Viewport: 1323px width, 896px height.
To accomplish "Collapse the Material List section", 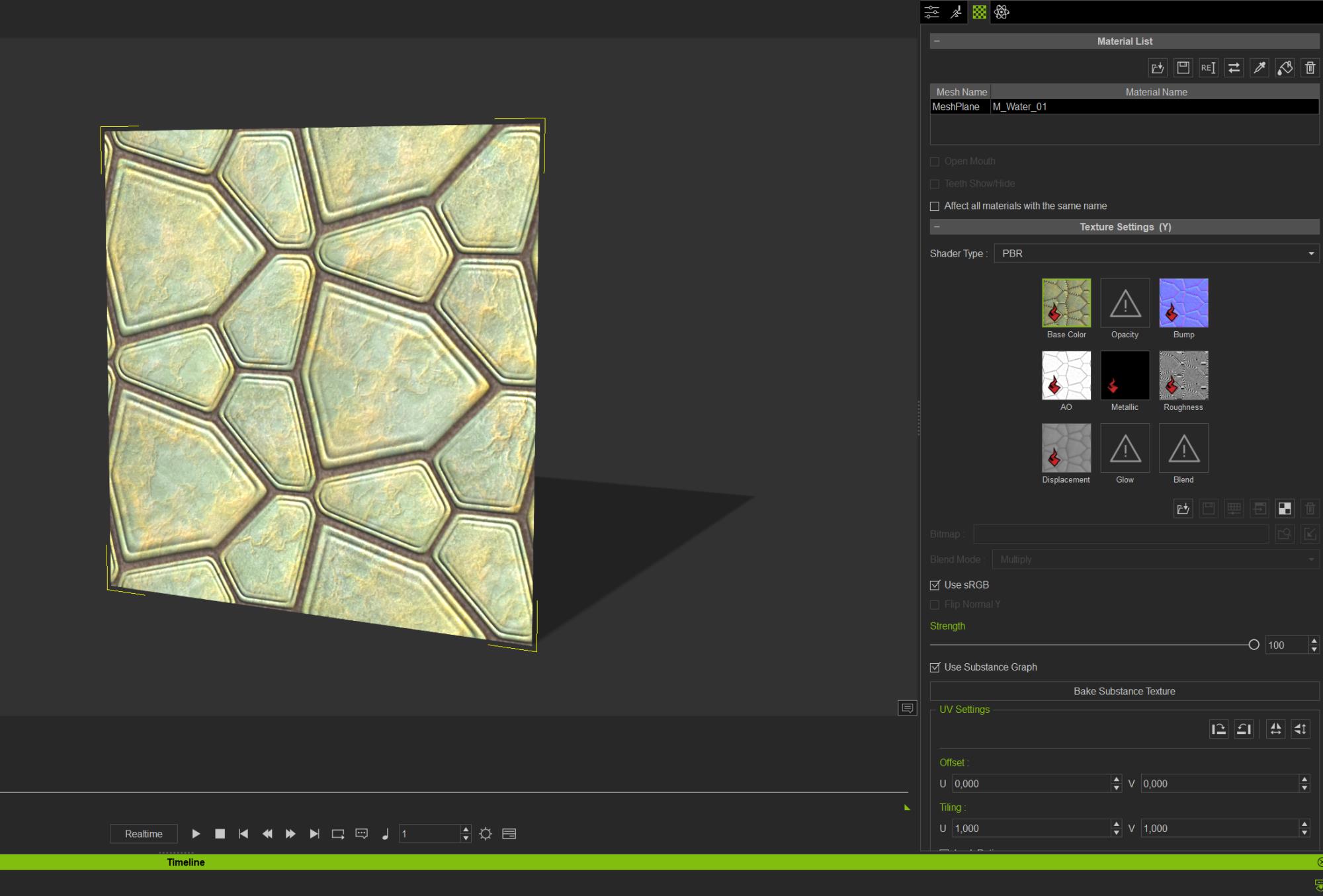I will [x=937, y=41].
